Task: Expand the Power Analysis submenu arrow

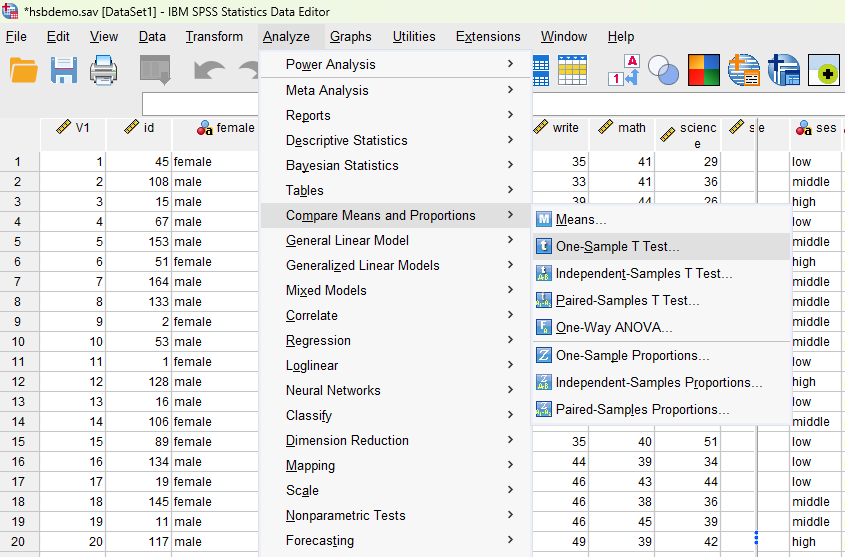Action: pyautogui.click(x=510, y=64)
